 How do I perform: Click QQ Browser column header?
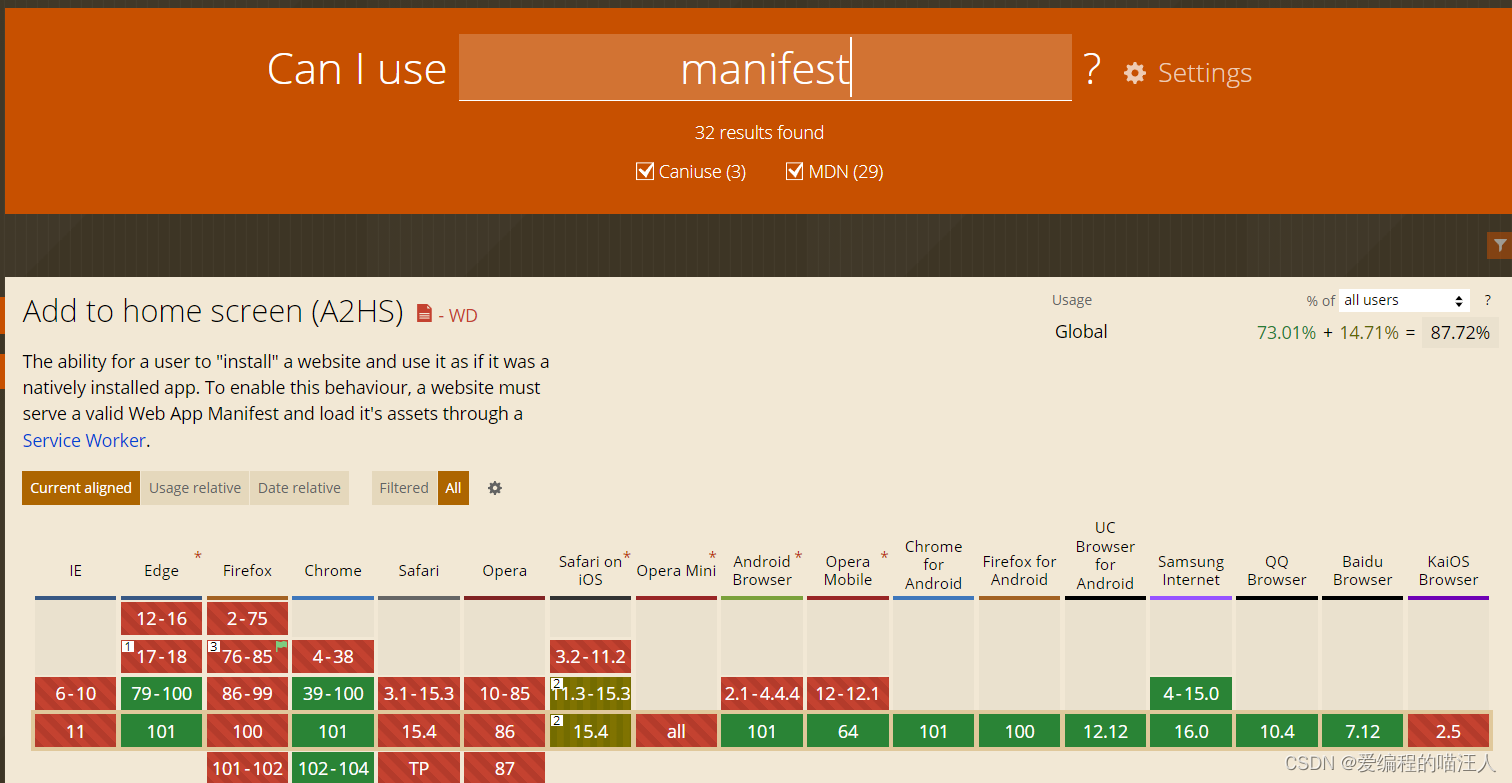1277,571
